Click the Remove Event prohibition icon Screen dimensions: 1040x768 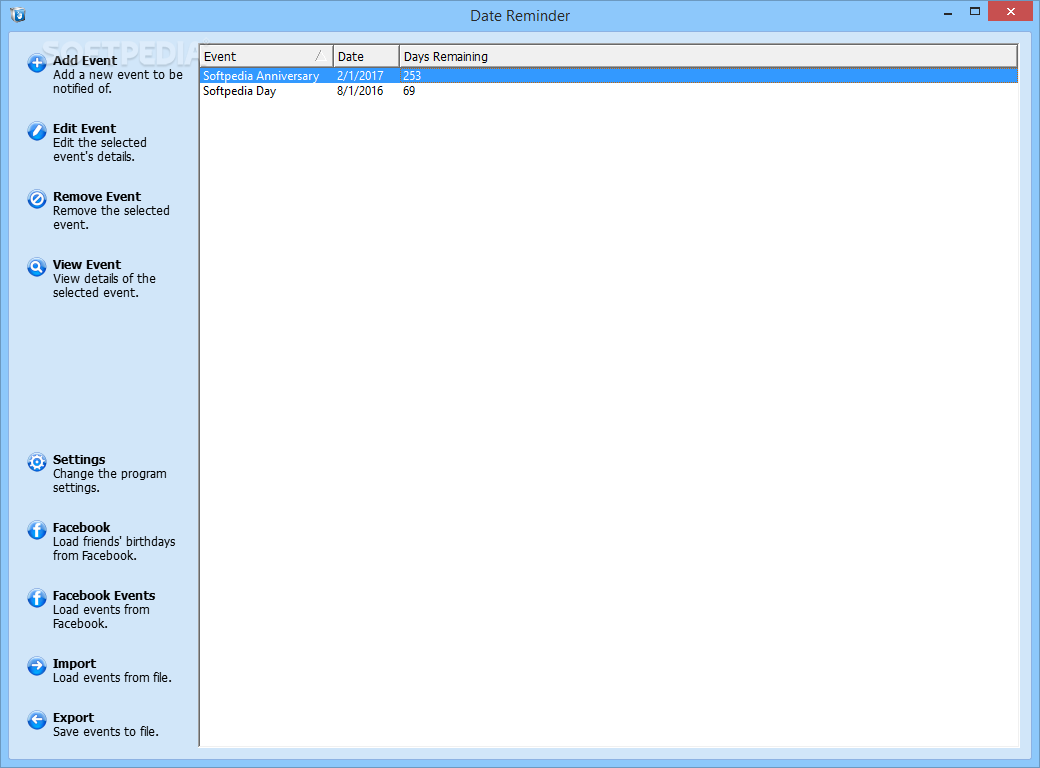point(36,199)
